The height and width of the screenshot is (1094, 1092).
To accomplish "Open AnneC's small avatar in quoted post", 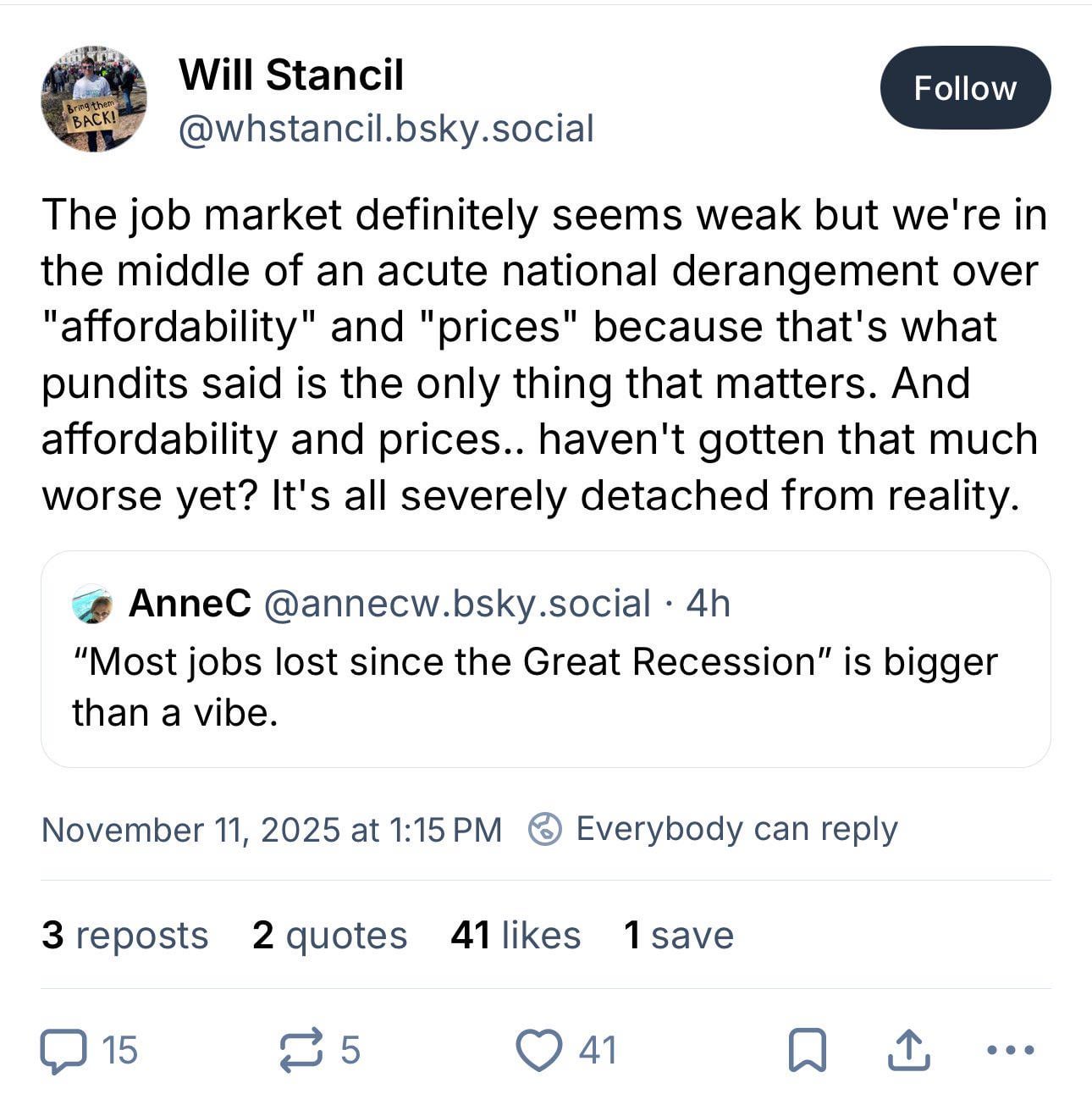I will click(93, 605).
